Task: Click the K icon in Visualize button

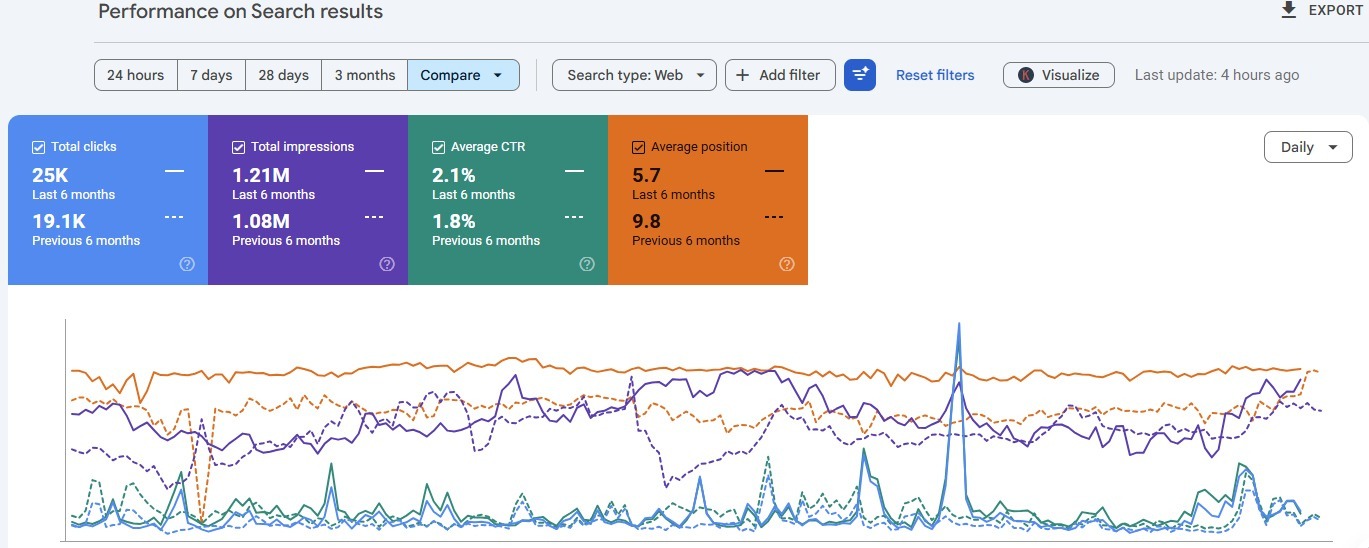Action: [x=1026, y=75]
